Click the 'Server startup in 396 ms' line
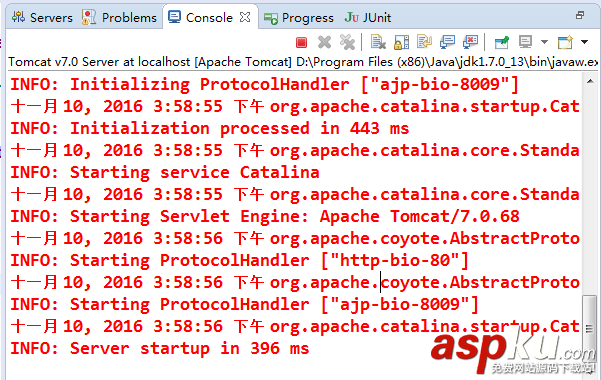Screen dimensions: 601x380 tap(159, 349)
